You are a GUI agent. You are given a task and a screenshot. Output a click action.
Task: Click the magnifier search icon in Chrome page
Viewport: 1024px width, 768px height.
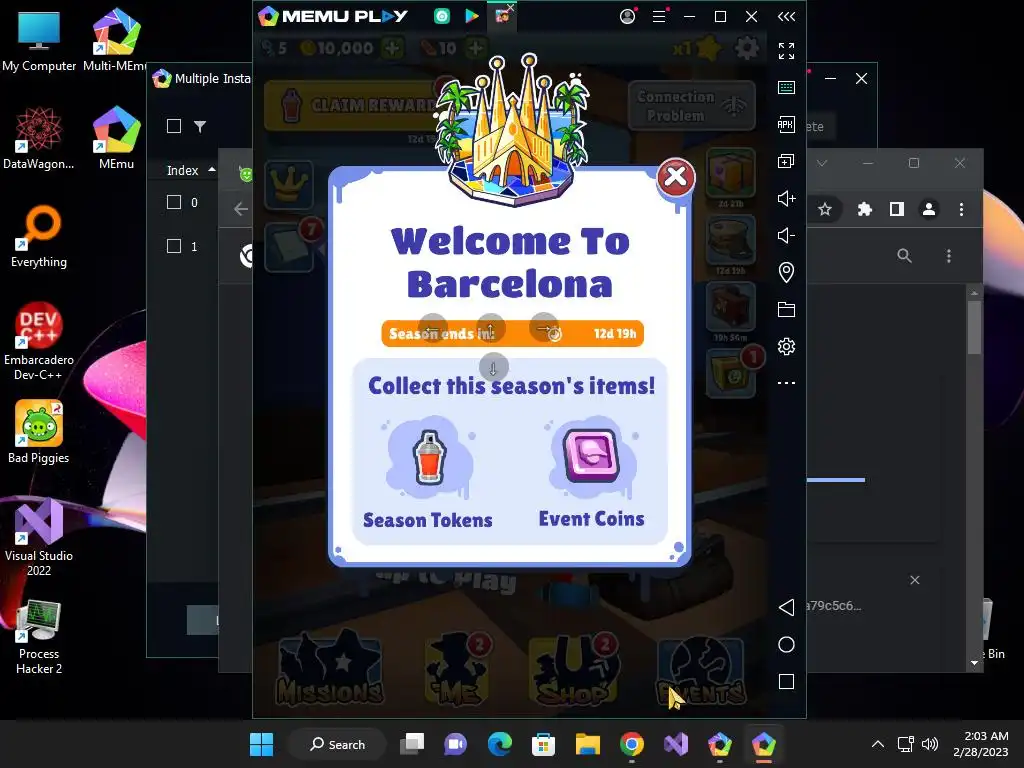904,255
